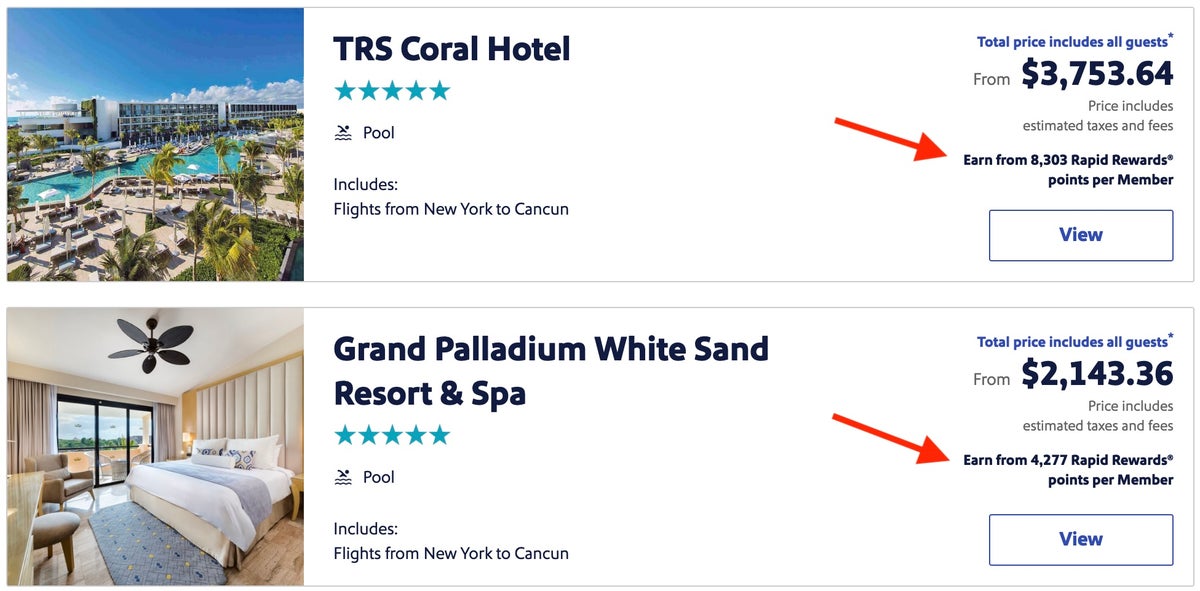The height and width of the screenshot is (591, 1200).
Task: Click 'Earn from 8,303 Rapid Rewards points' text
Action: 1069,170
